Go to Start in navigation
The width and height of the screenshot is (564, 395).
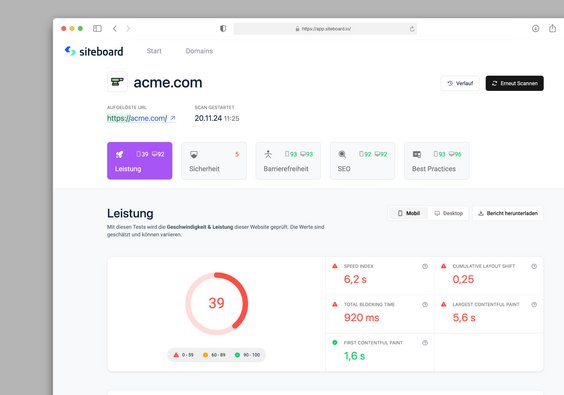(154, 51)
